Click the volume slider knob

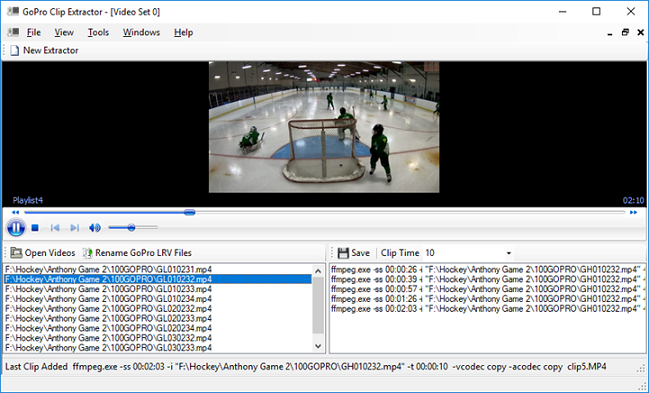coord(131,227)
